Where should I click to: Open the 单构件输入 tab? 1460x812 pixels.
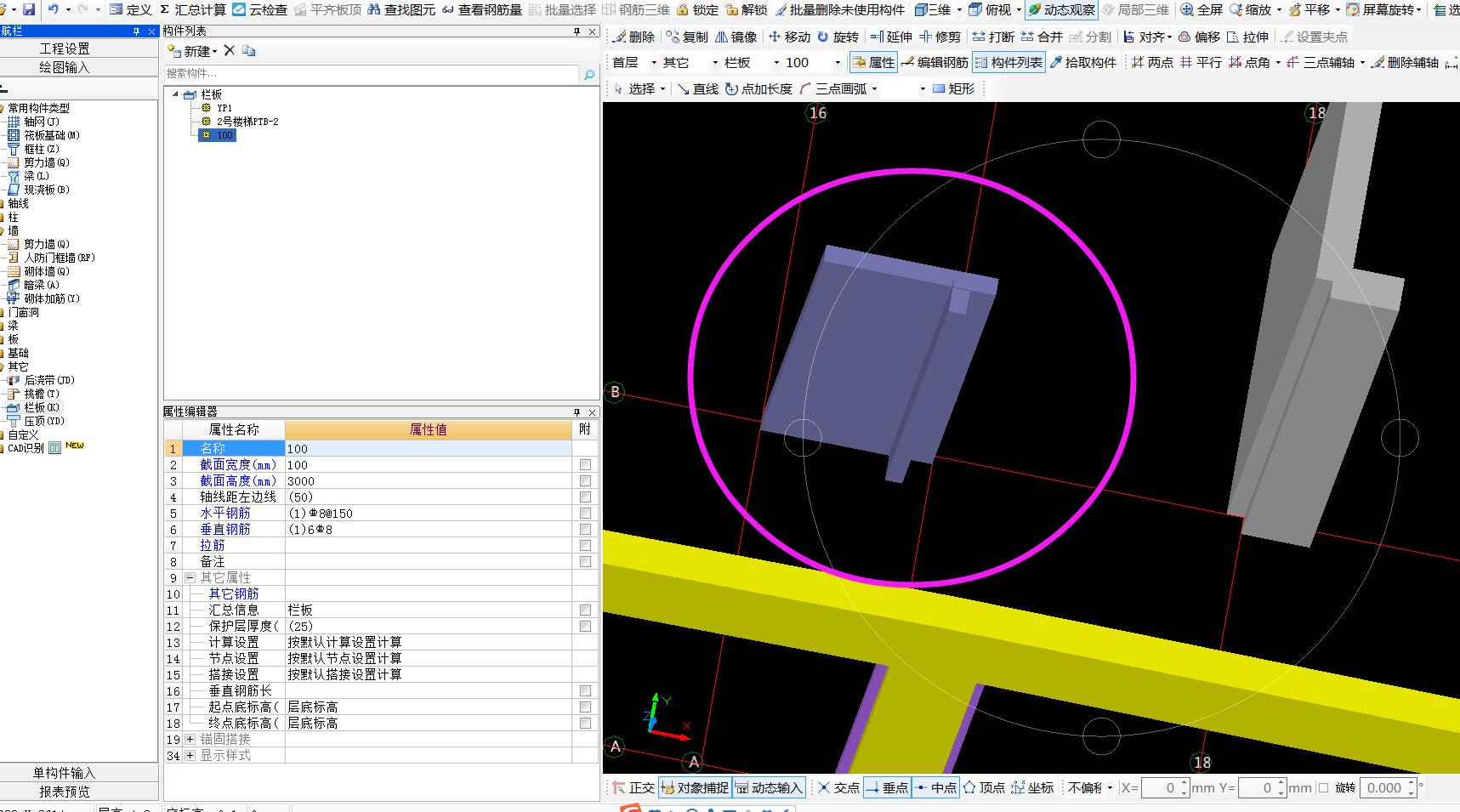[65, 772]
